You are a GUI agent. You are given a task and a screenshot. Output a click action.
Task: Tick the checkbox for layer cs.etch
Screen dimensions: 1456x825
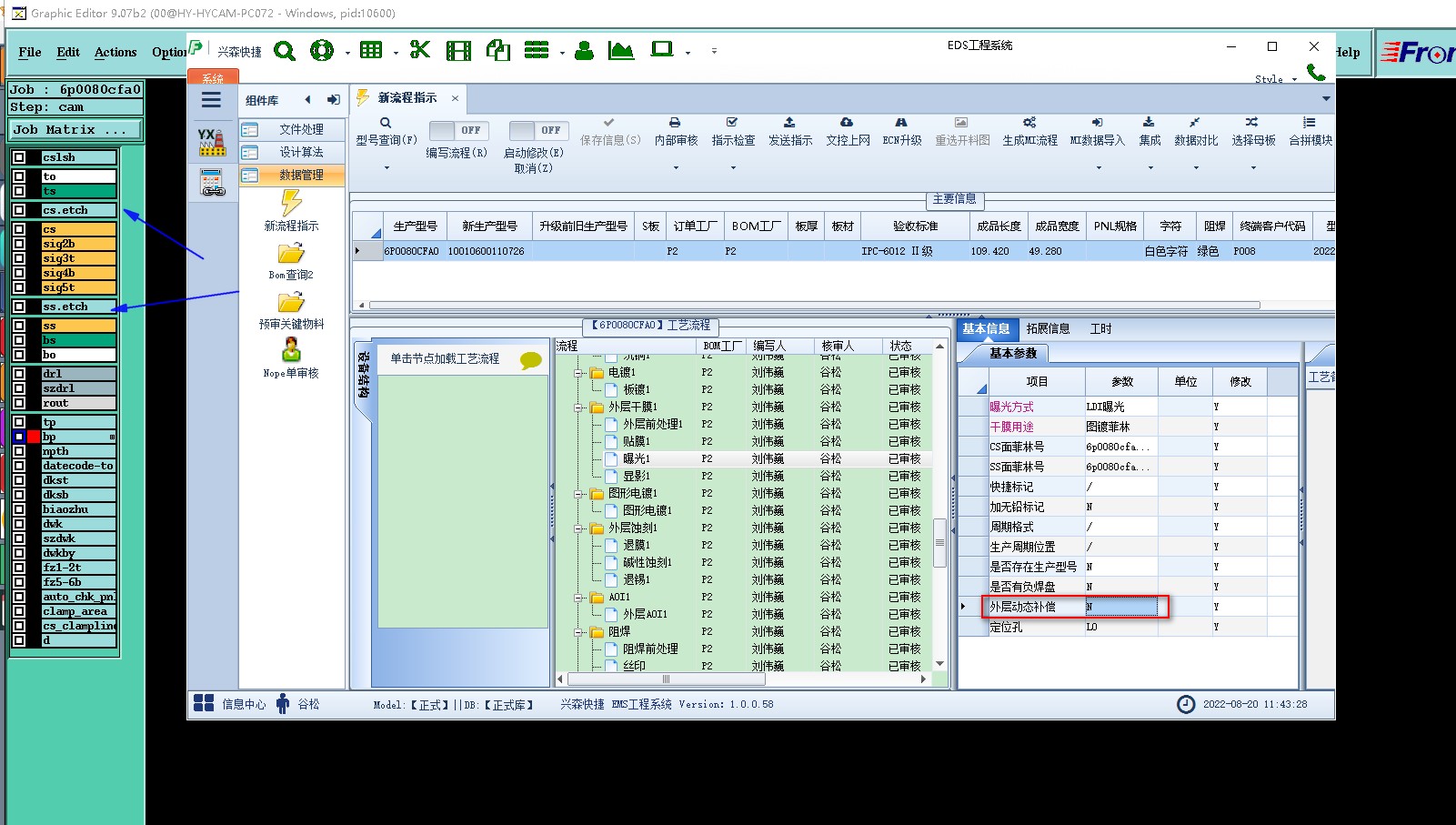[x=19, y=210]
